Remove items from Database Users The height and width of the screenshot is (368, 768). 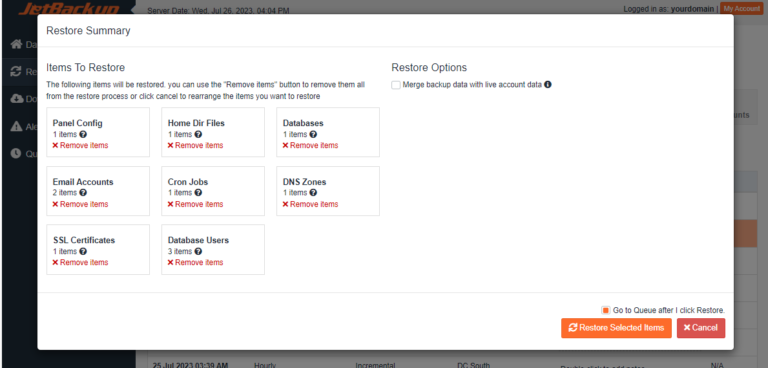tap(195, 263)
